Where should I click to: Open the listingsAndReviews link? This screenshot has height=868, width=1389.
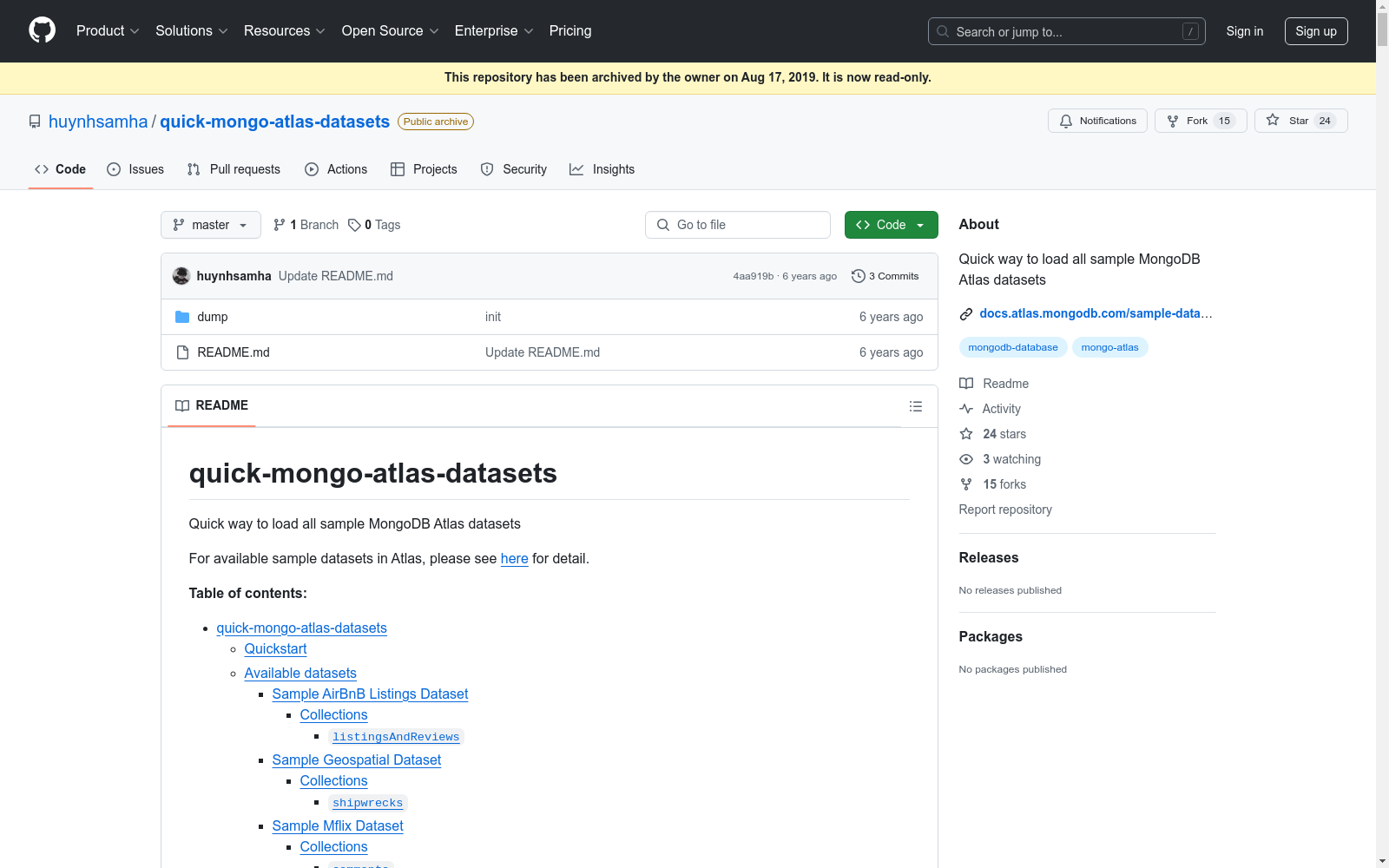coord(396,737)
